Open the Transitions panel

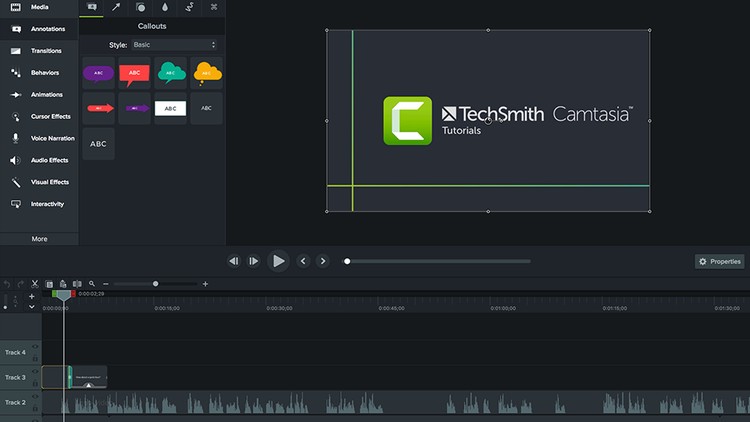click(39, 51)
